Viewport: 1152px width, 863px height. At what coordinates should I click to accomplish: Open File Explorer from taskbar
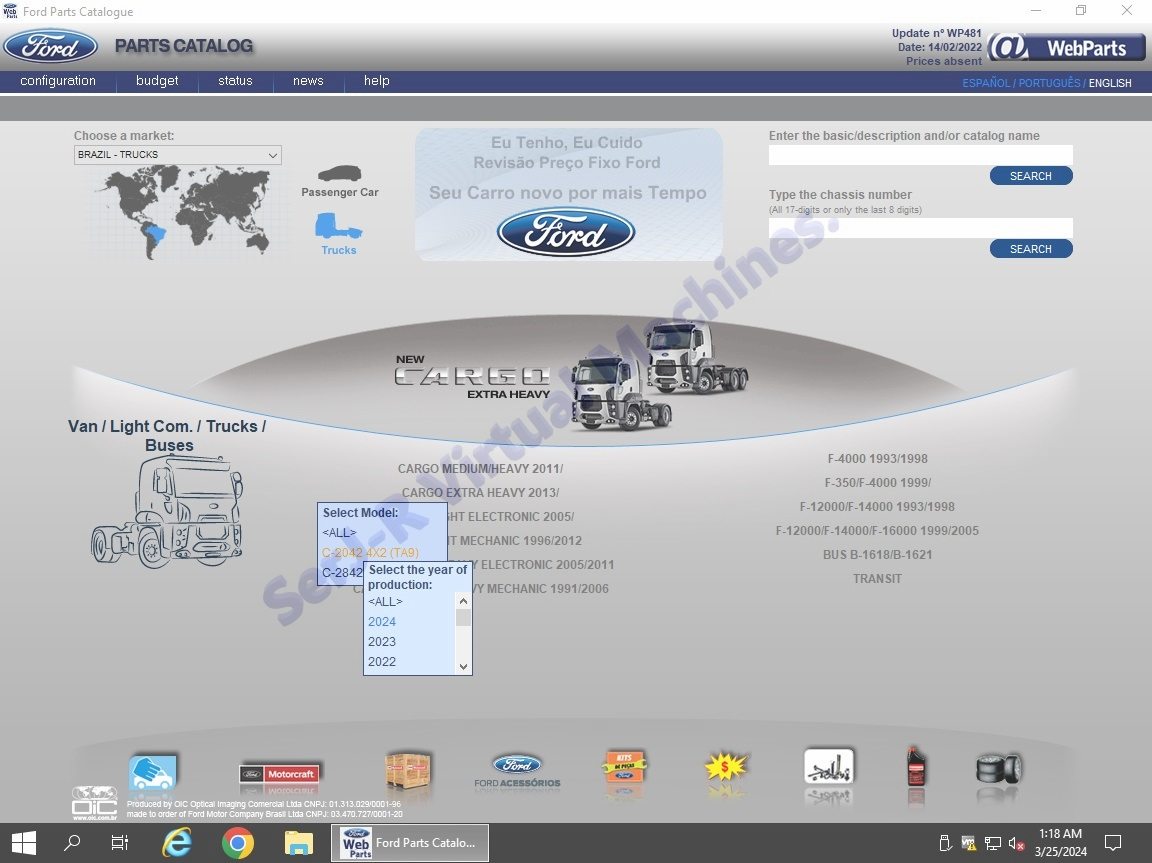[298, 842]
